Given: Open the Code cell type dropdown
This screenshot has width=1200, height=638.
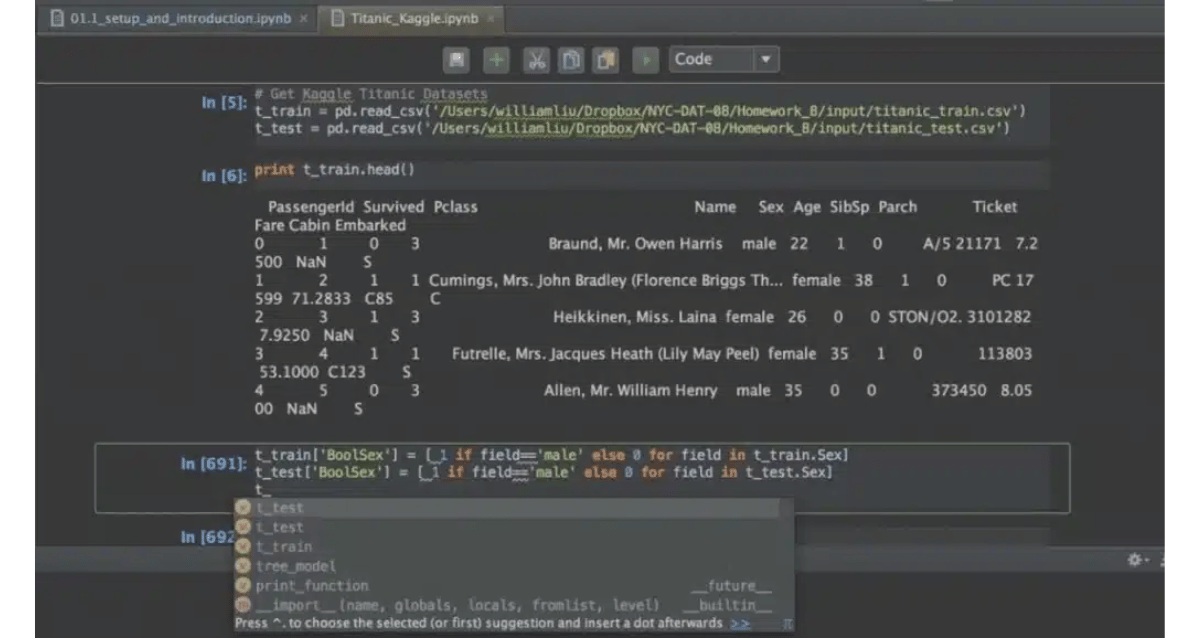Looking at the screenshot, I should click(724, 60).
